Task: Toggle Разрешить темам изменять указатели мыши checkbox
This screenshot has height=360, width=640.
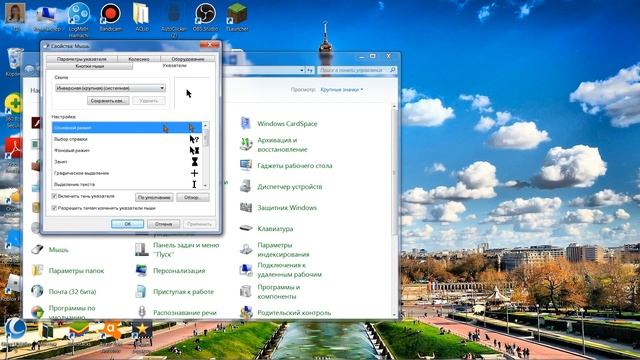Action: (54, 208)
